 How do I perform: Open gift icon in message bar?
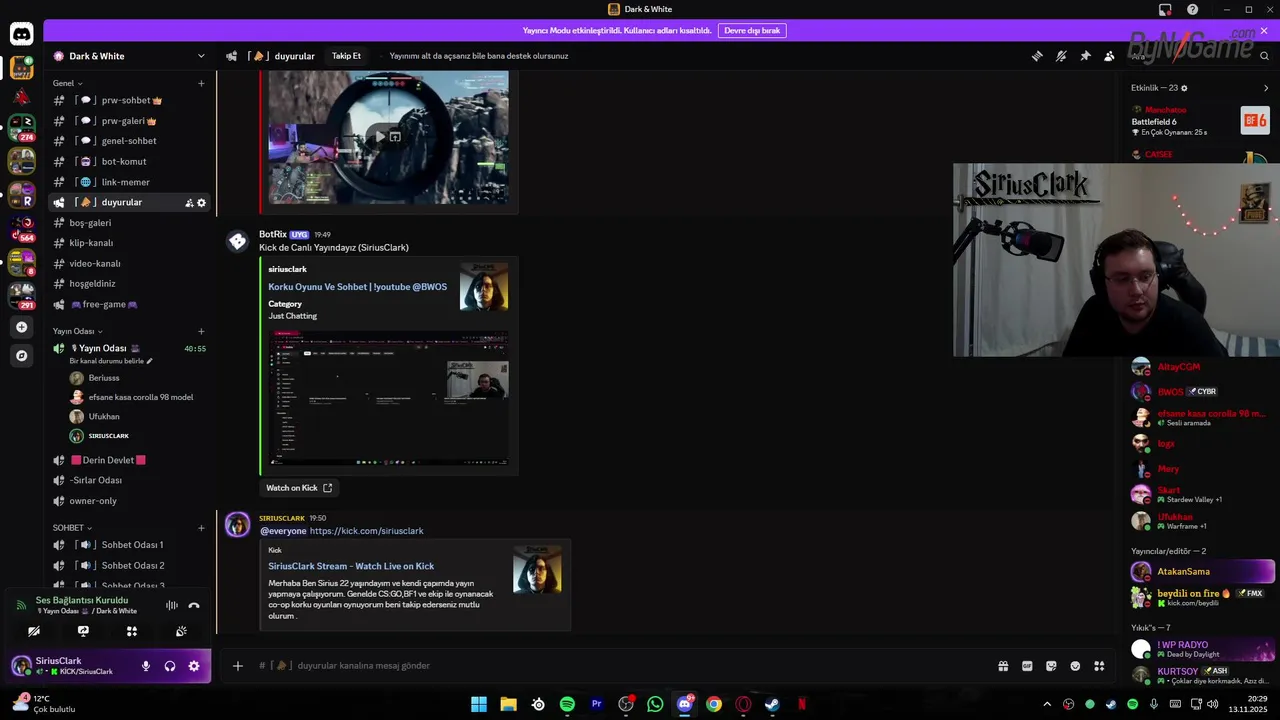(1003, 666)
